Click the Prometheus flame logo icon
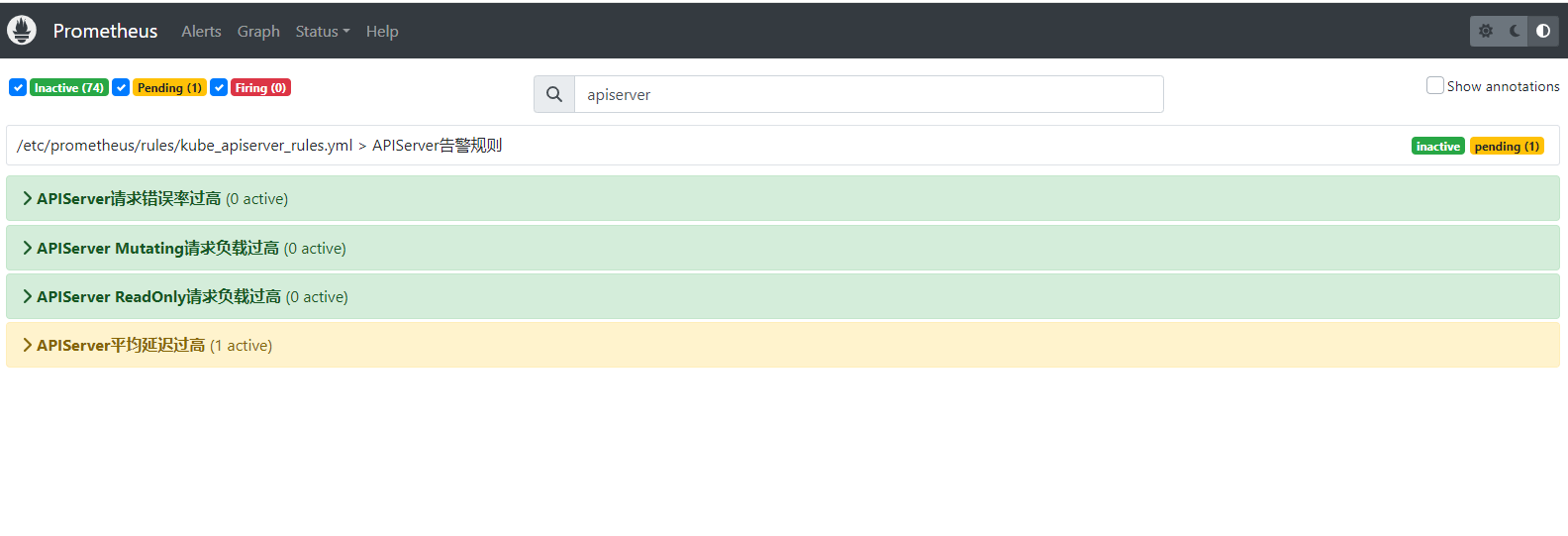1568x536 pixels. 22,31
